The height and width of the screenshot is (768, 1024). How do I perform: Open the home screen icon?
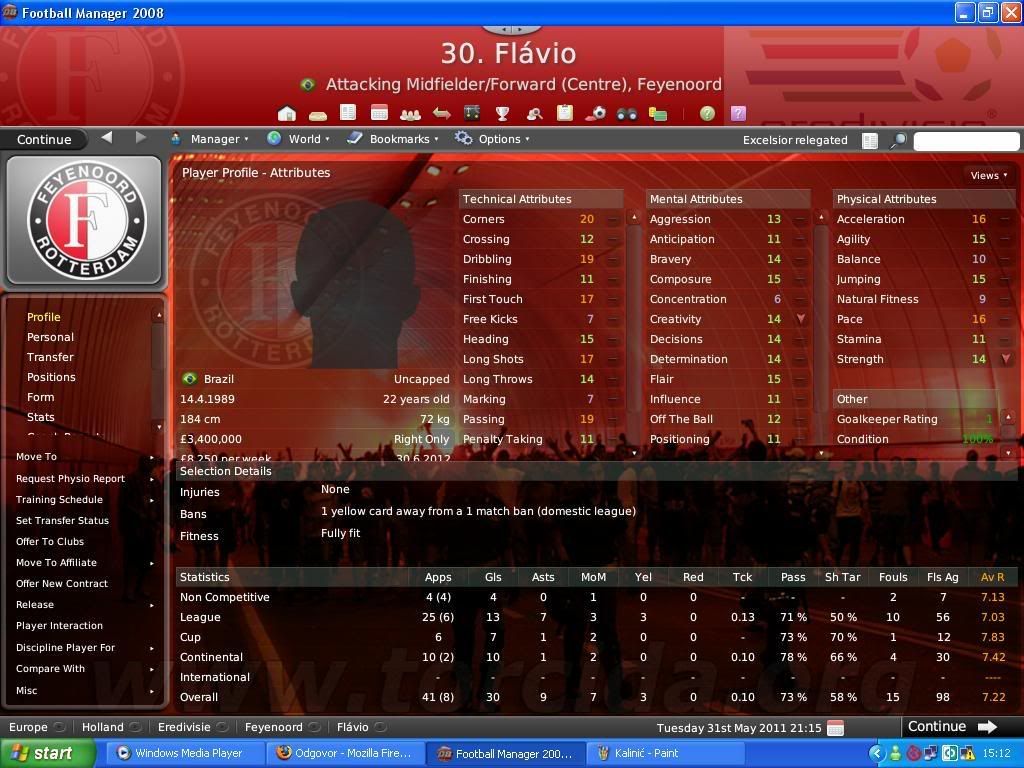pyautogui.click(x=287, y=114)
